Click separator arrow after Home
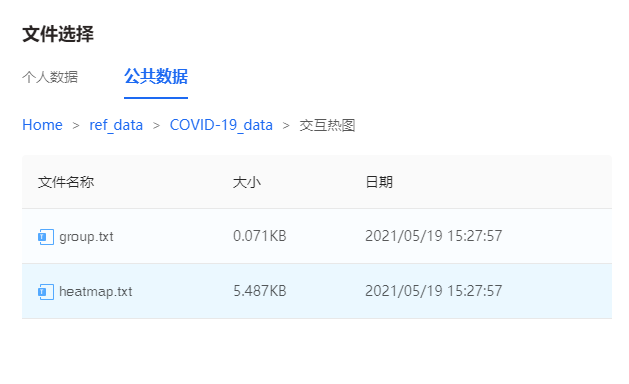 76,126
